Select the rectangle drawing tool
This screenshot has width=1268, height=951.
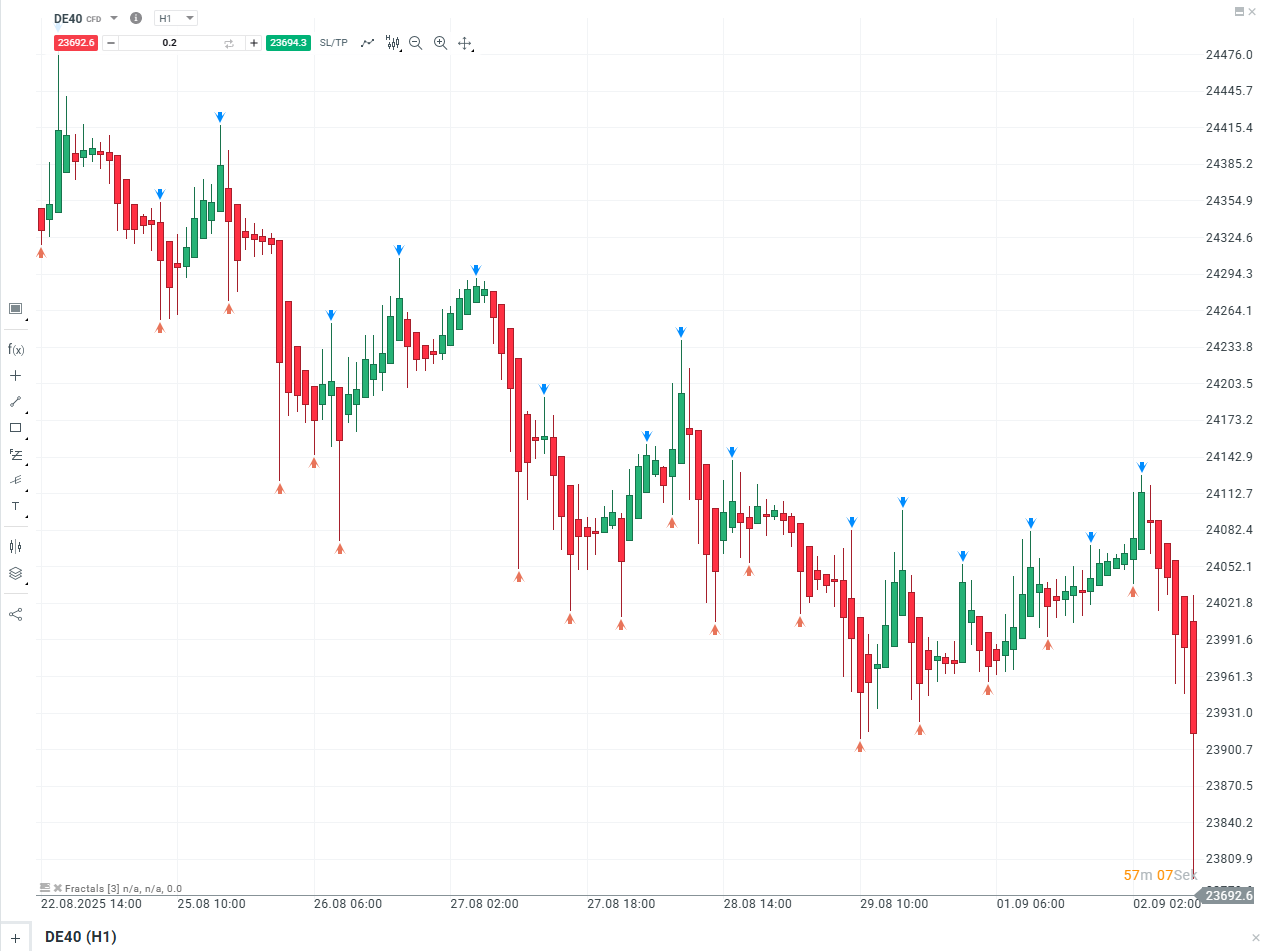[x=15, y=428]
